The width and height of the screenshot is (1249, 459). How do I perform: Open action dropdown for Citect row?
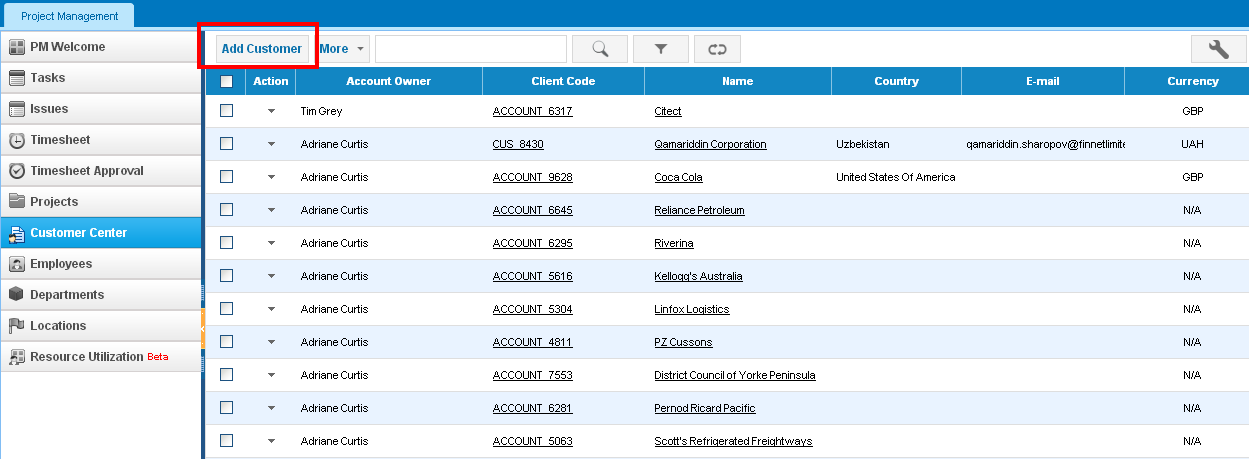pos(271,112)
